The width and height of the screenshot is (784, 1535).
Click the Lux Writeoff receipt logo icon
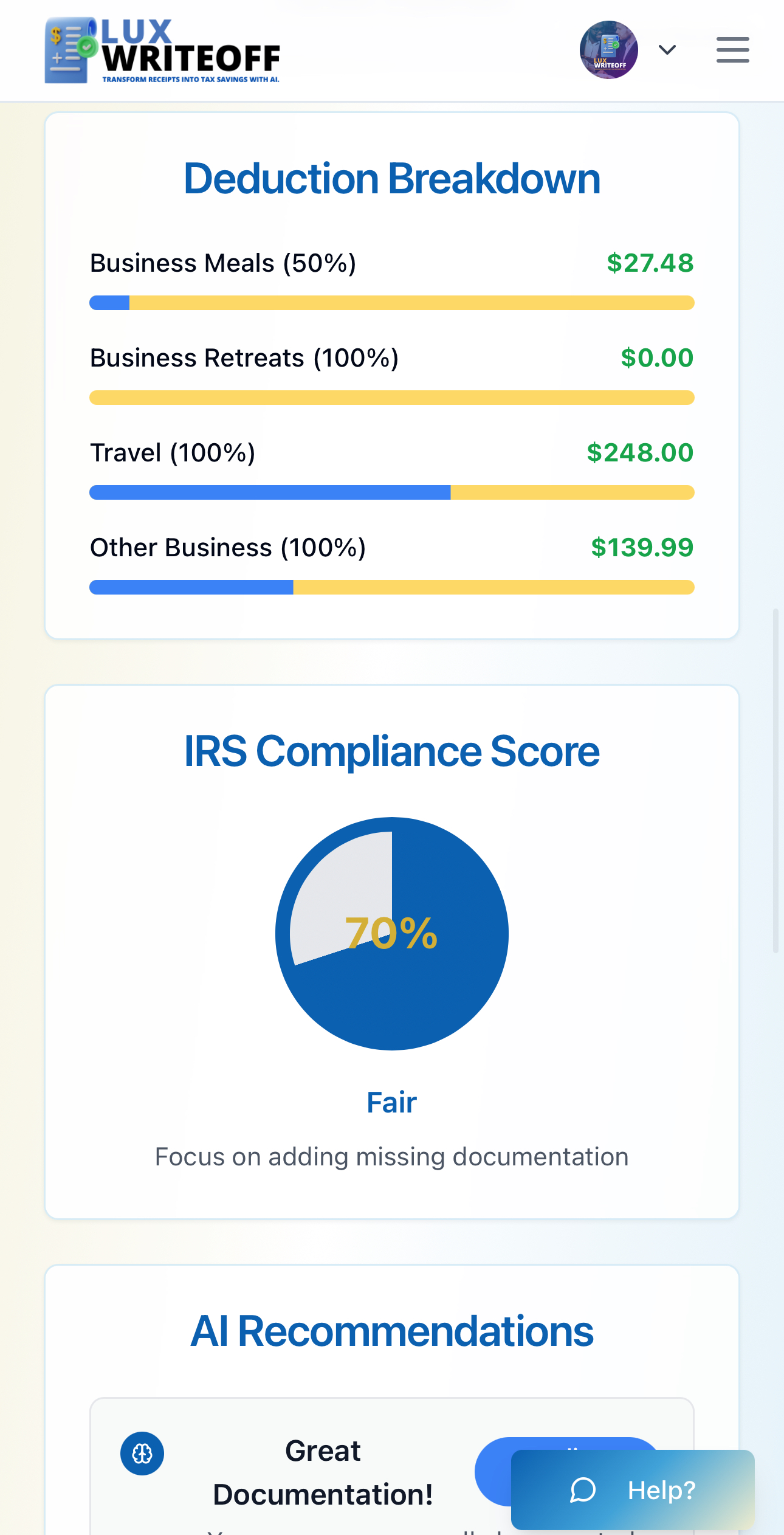point(69,50)
